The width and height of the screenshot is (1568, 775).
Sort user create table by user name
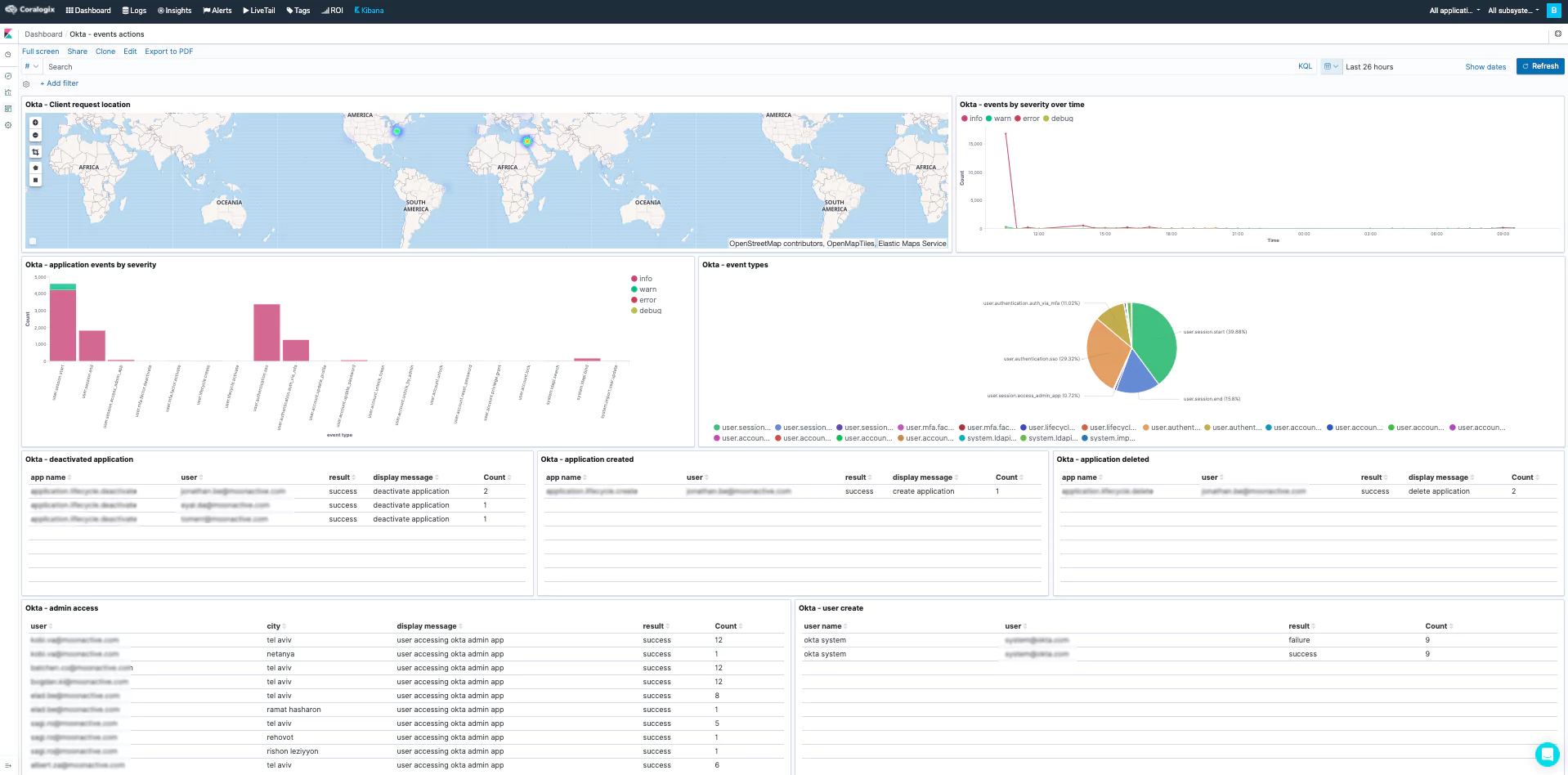coord(825,626)
